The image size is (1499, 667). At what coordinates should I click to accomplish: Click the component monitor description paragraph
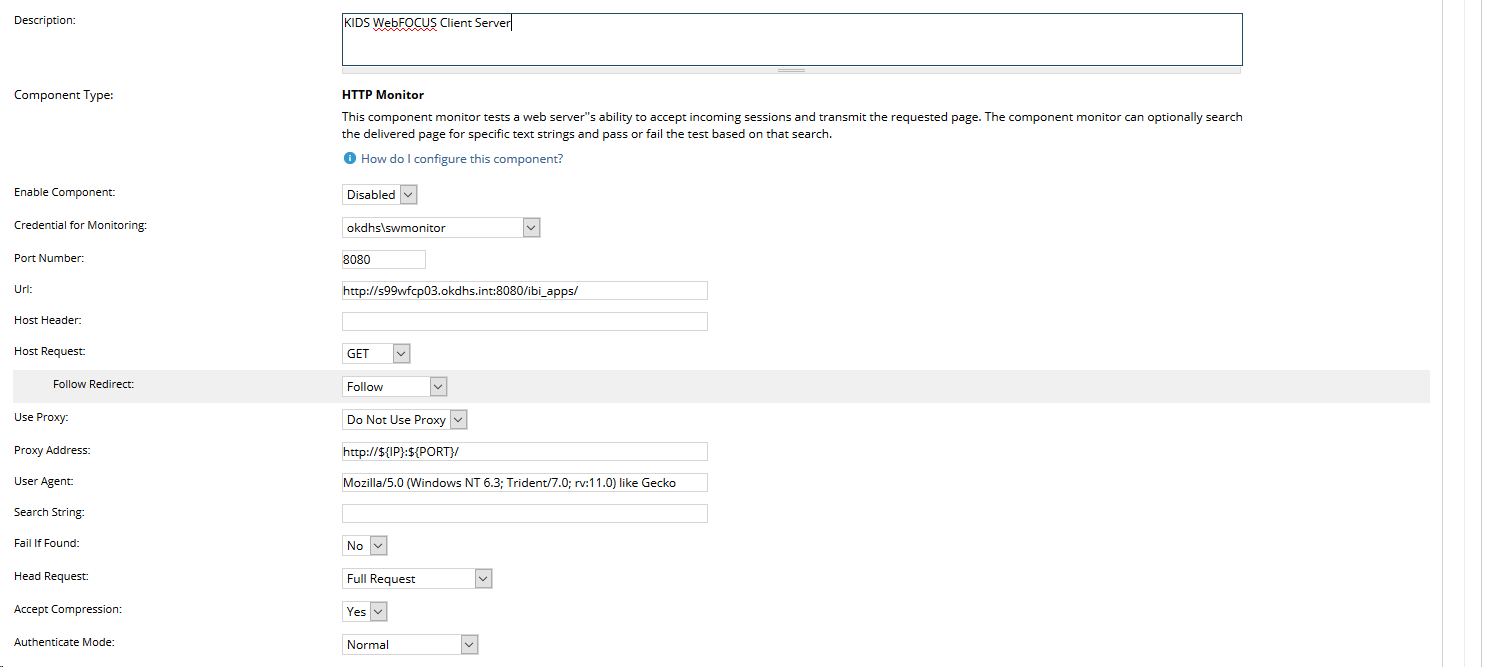[x=792, y=125]
